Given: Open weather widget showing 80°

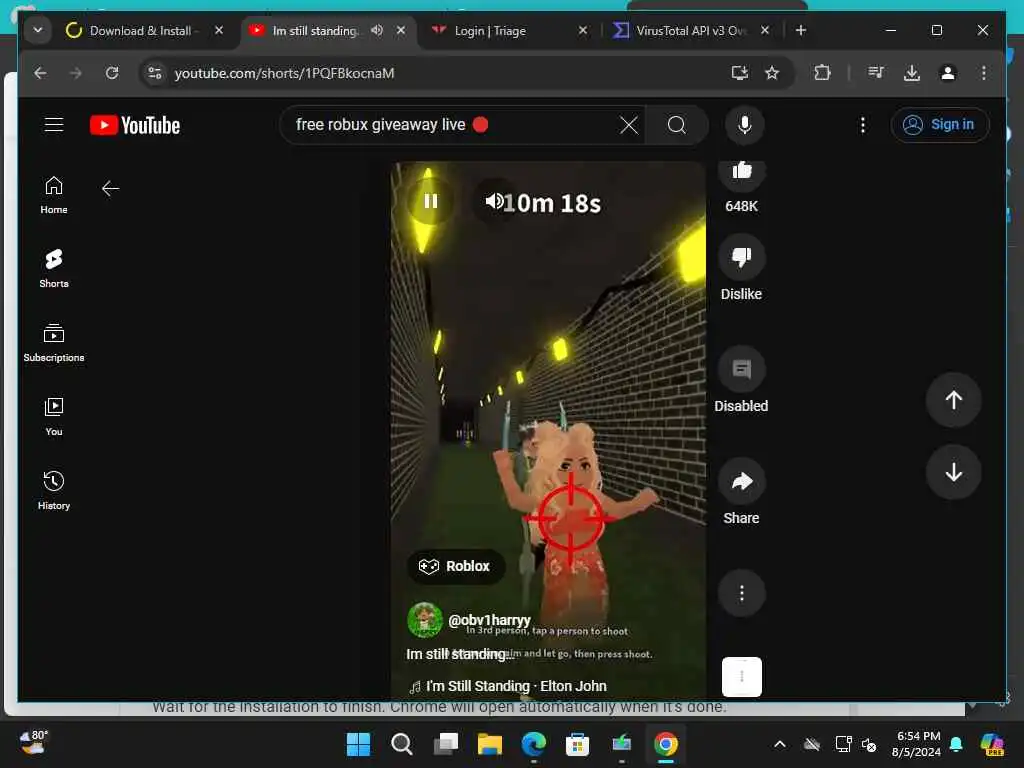Looking at the screenshot, I should (33, 743).
